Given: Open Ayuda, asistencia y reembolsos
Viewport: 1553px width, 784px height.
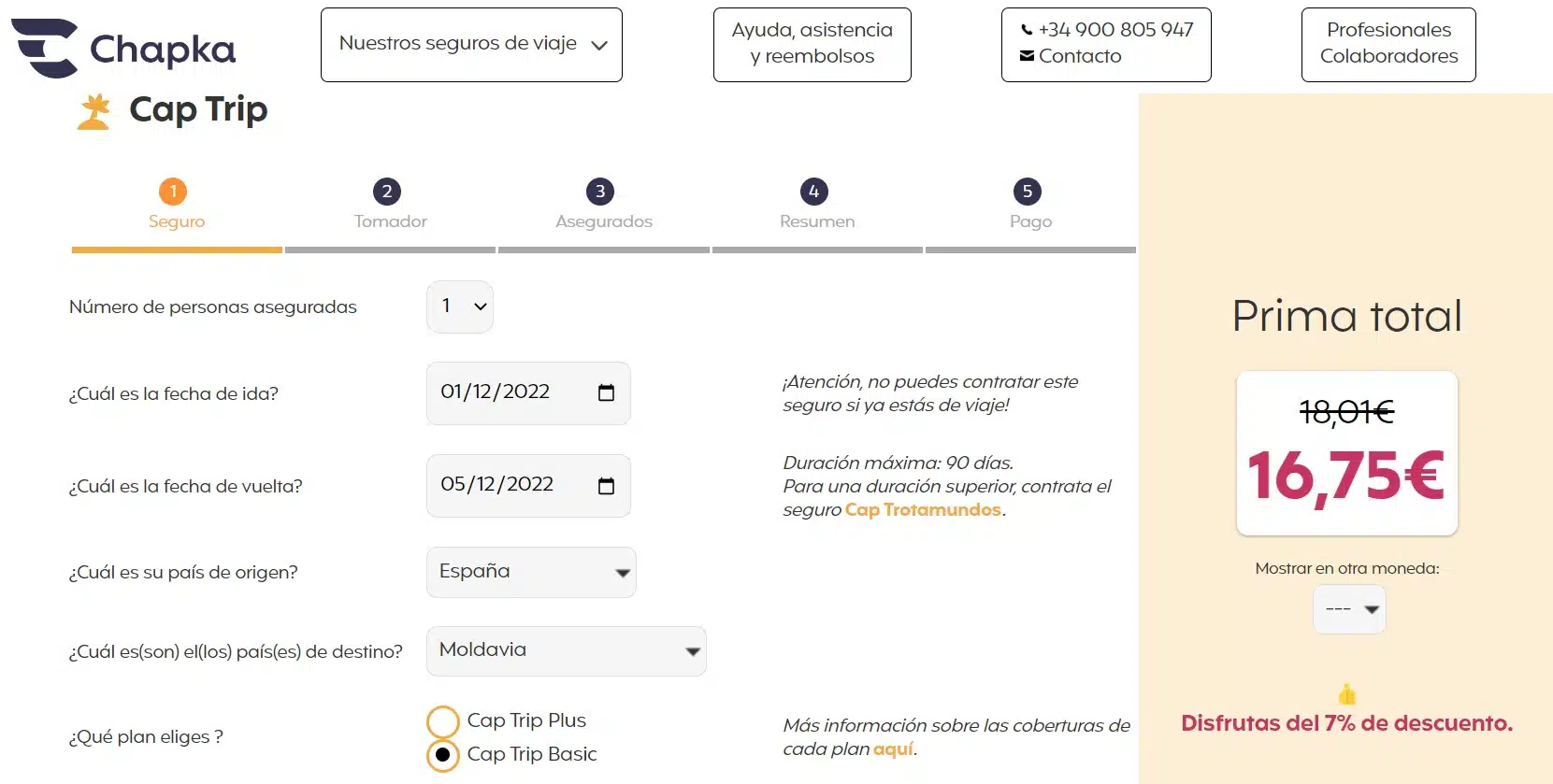Looking at the screenshot, I should (812, 45).
